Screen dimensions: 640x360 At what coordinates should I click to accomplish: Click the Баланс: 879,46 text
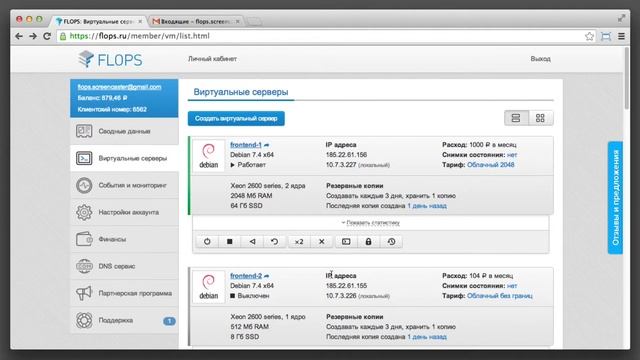[102, 98]
